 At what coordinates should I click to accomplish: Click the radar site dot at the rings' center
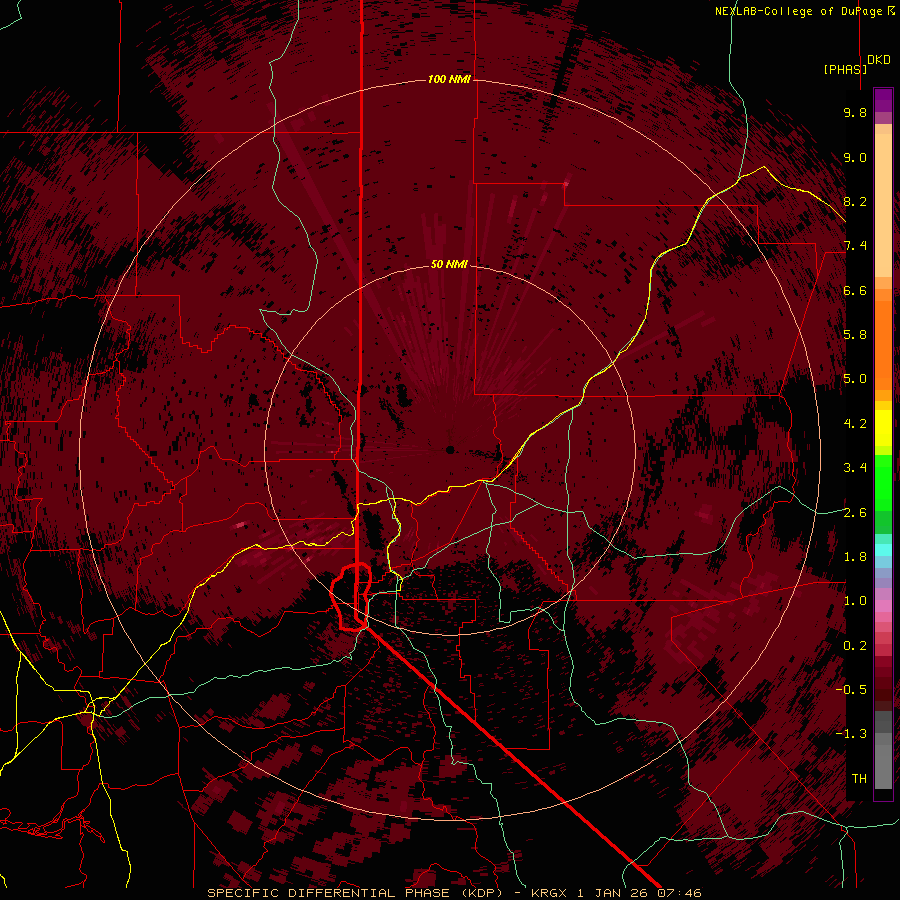click(450, 450)
